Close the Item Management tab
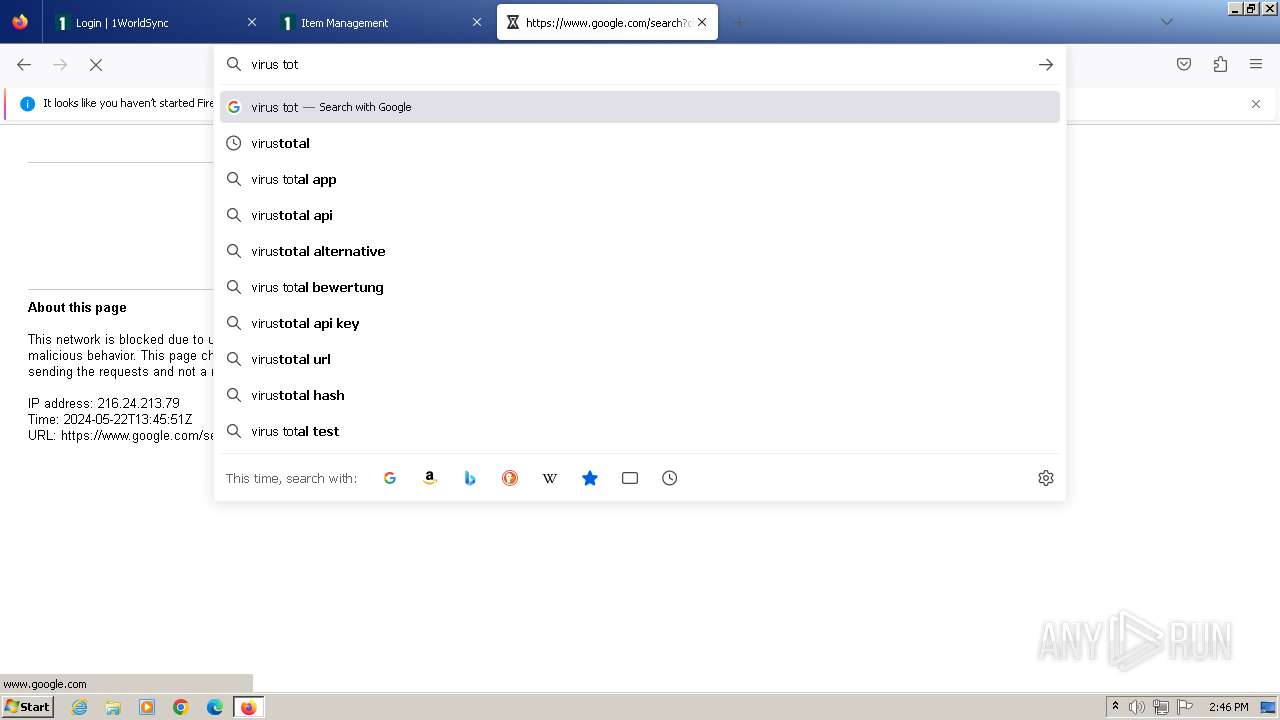1280x720 pixels. point(477,22)
